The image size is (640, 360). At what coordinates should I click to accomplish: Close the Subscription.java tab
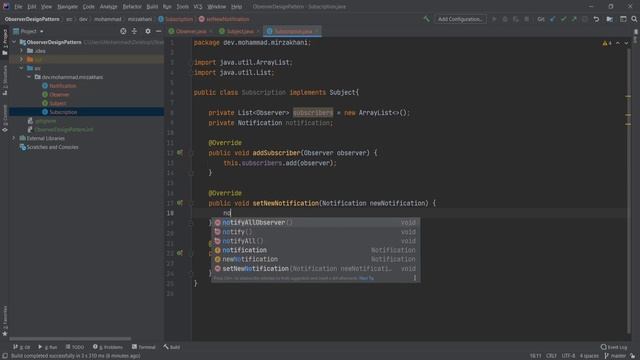[317, 31]
